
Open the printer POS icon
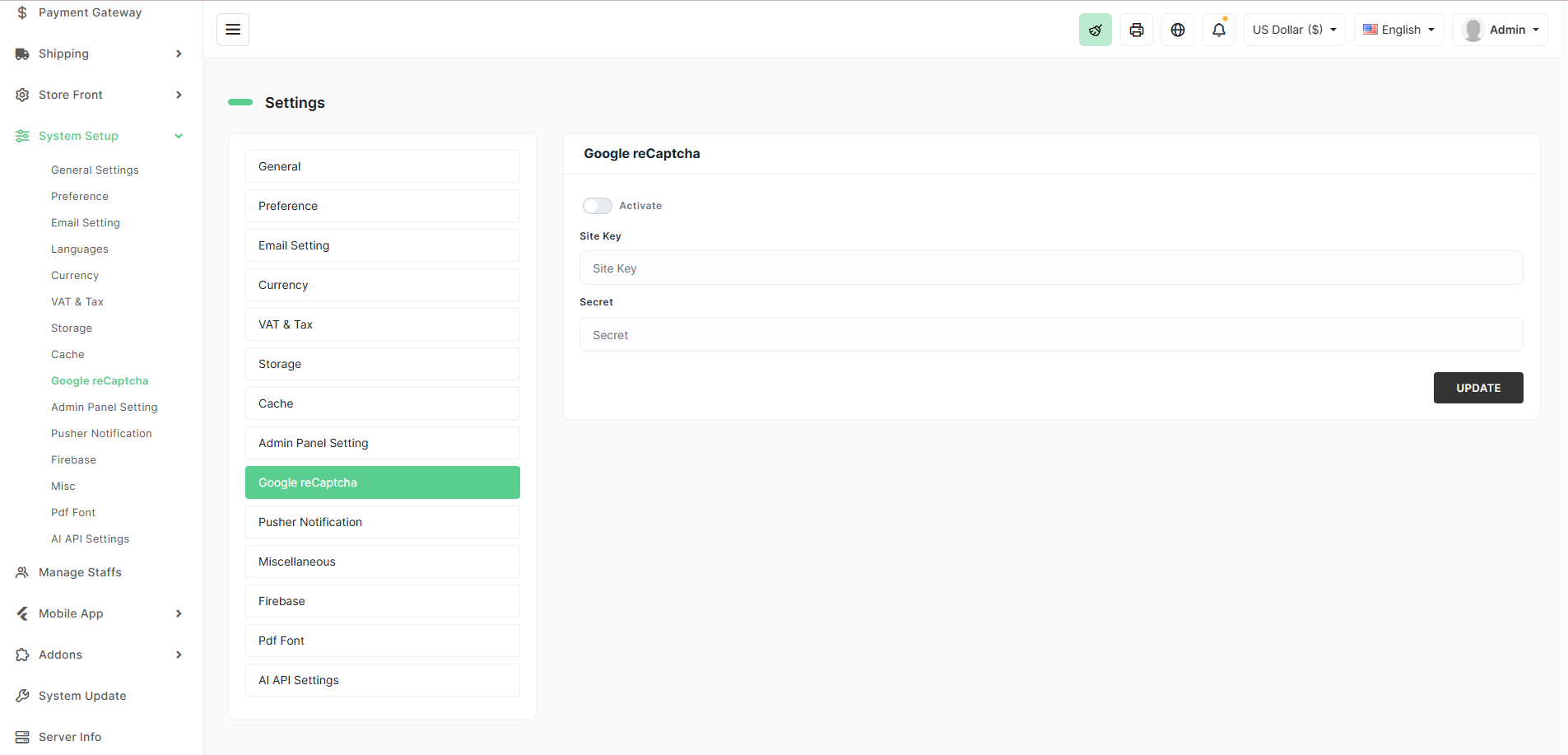point(1136,30)
